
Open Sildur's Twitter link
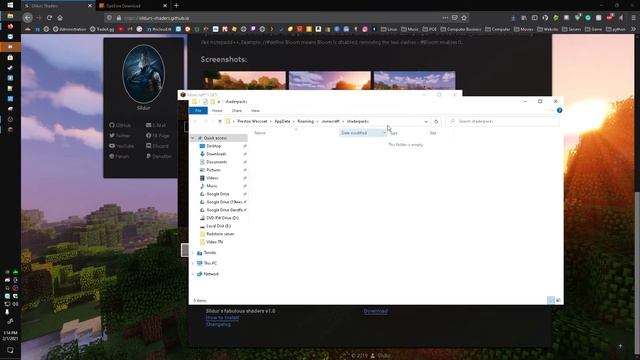[120, 136]
